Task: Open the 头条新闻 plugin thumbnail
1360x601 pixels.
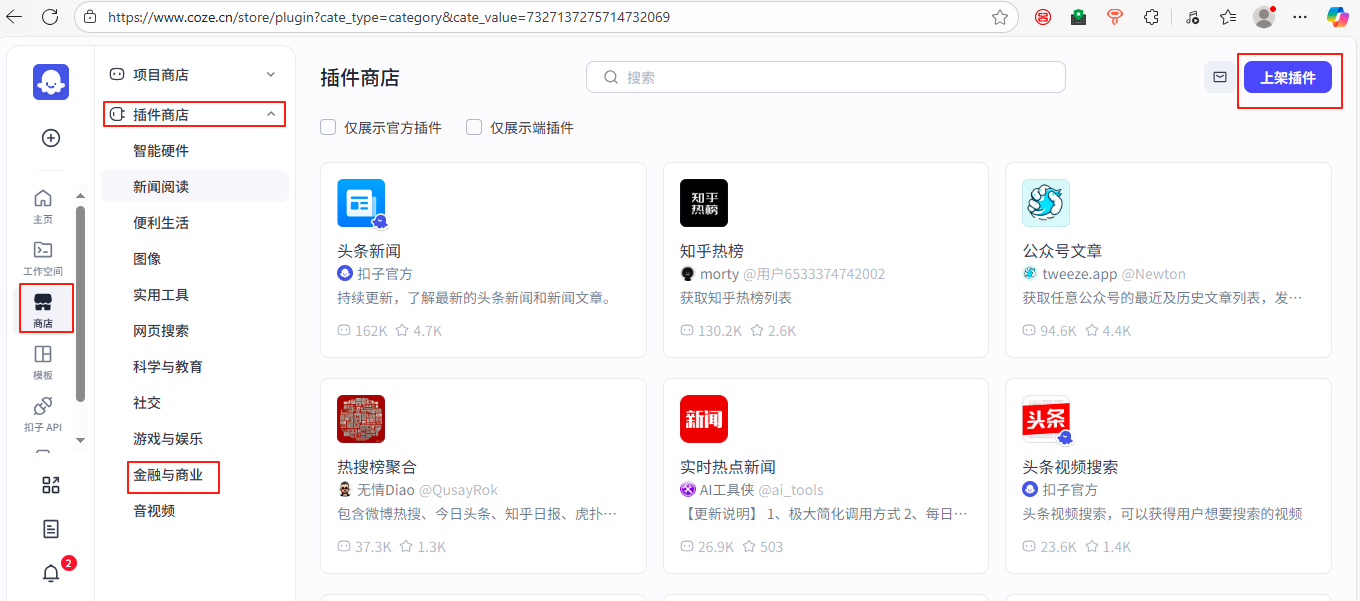Action: [x=361, y=203]
